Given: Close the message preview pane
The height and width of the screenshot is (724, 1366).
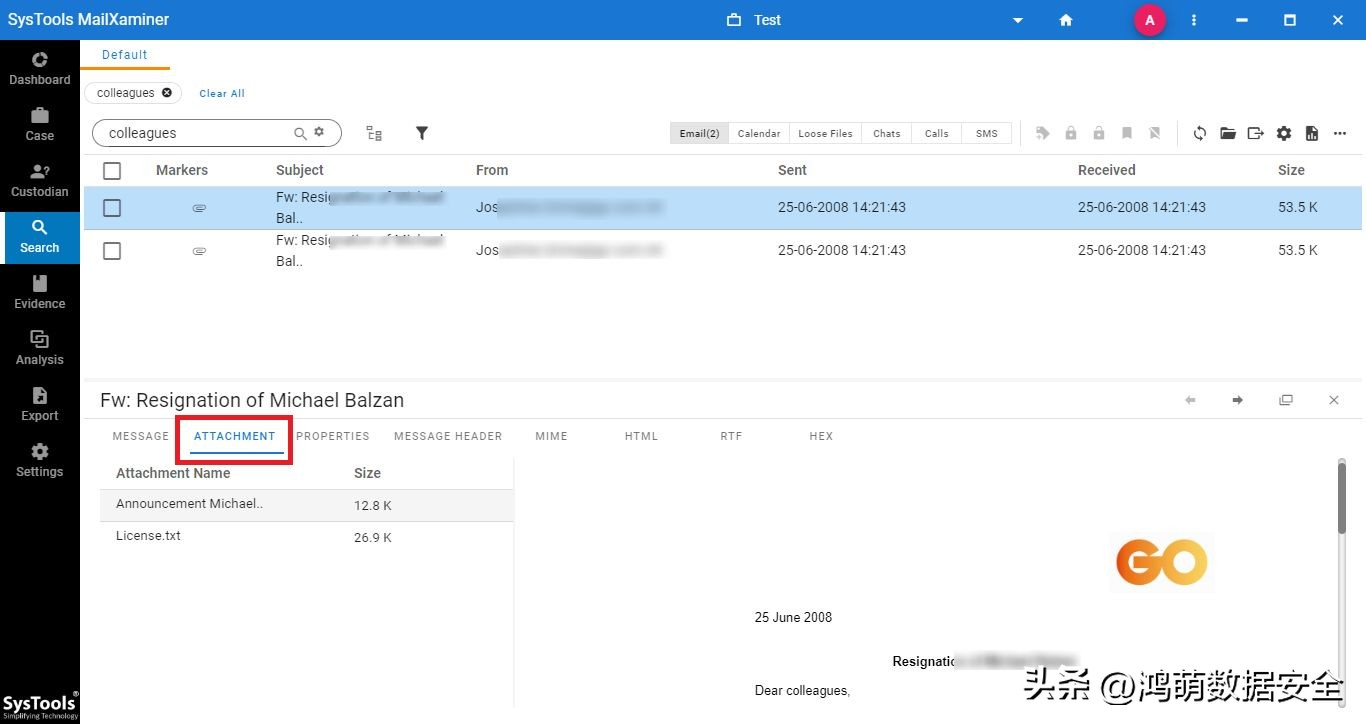Looking at the screenshot, I should click(x=1334, y=400).
